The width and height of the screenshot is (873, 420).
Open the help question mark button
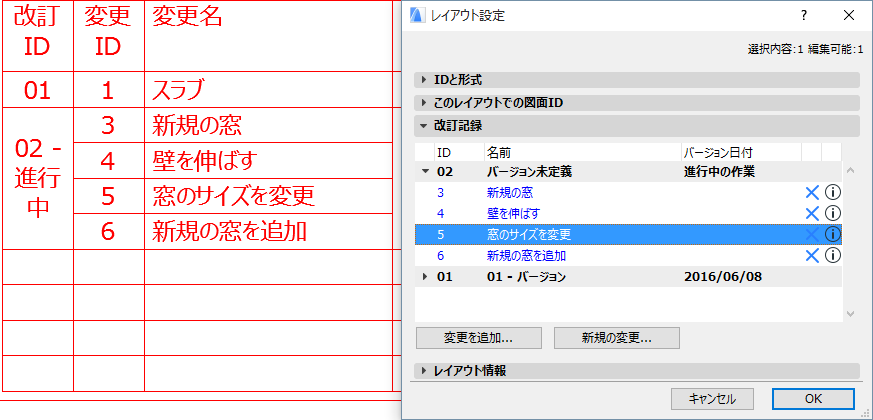tap(803, 16)
